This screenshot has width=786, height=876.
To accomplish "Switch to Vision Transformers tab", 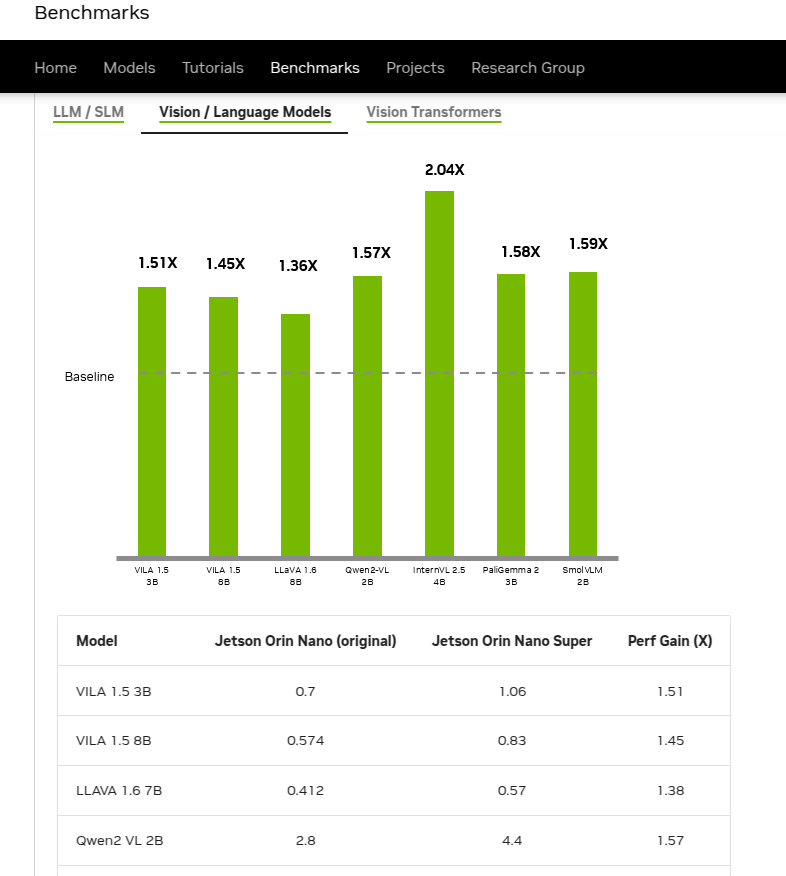I will (x=434, y=112).
